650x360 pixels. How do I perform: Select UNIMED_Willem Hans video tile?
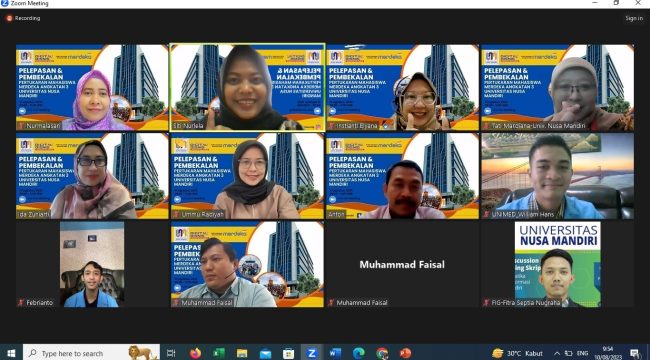point(558,176)
